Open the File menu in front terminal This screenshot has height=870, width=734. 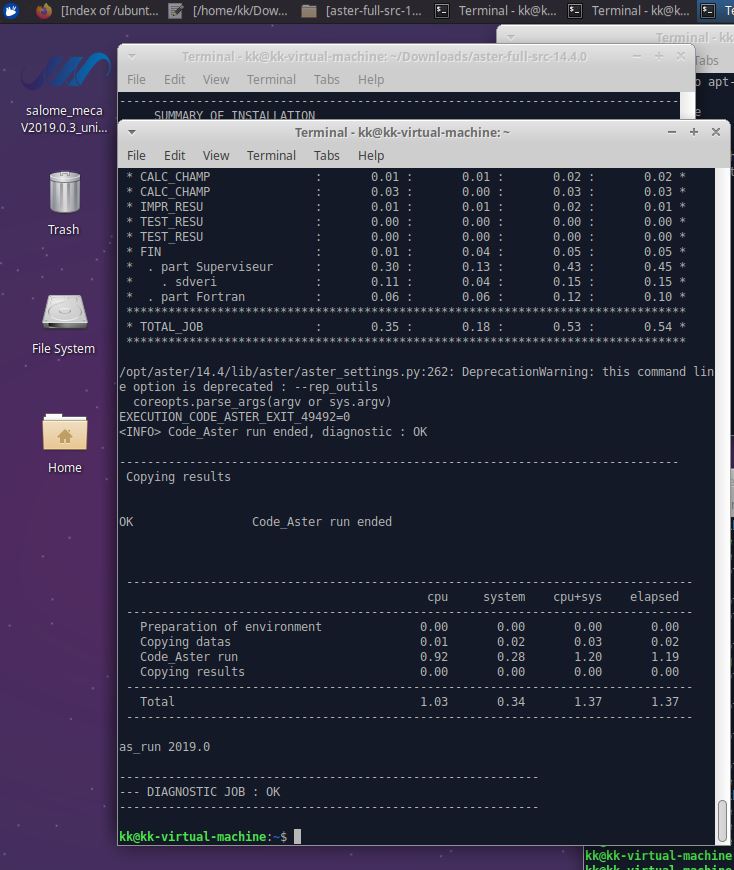click(136, 155)
